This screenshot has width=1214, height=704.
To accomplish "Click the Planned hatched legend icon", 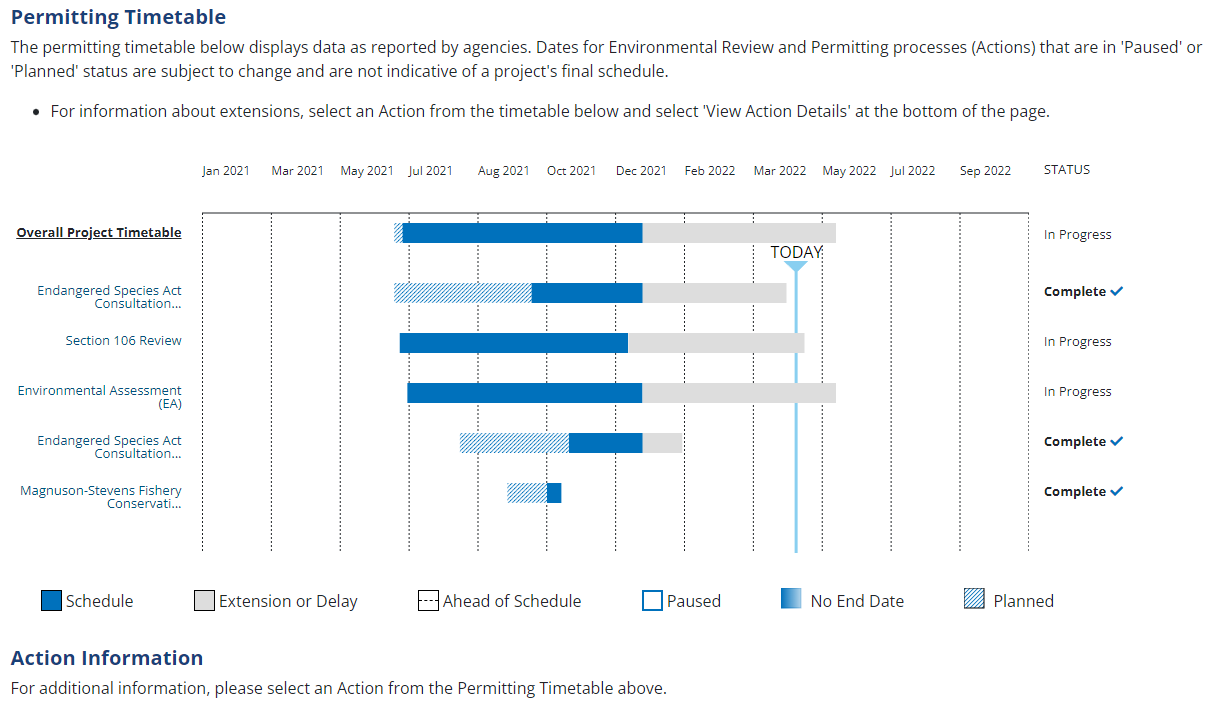I will tap(974, 600).
